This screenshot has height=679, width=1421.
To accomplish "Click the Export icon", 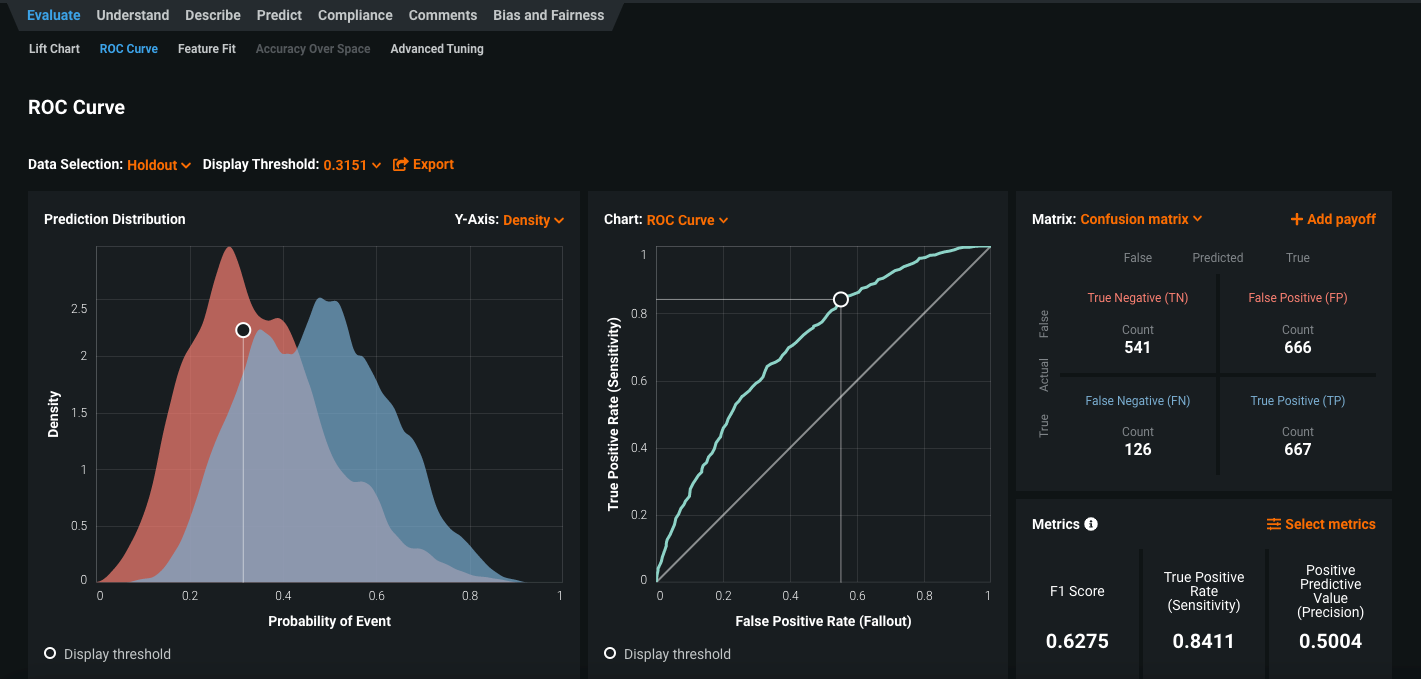I will coord(400,165).
